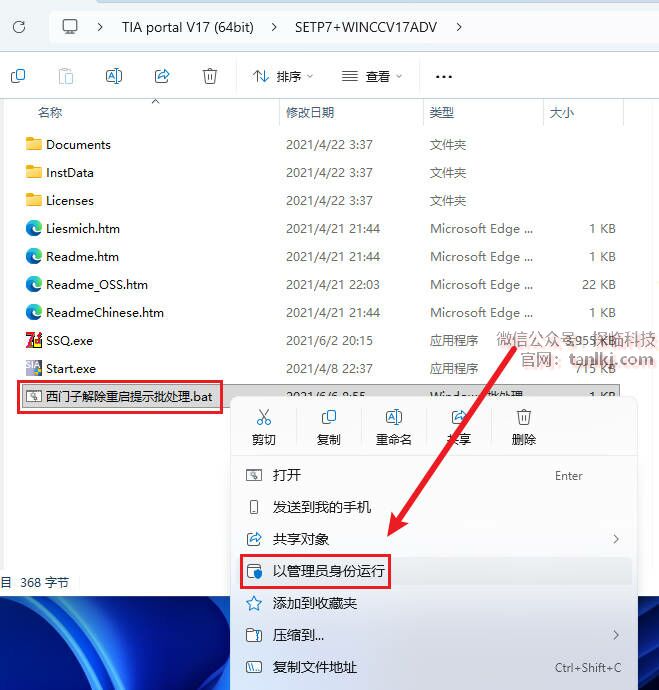659x690 pixels.
Task: Click the InstData folder icon
Action: point(34,172)
